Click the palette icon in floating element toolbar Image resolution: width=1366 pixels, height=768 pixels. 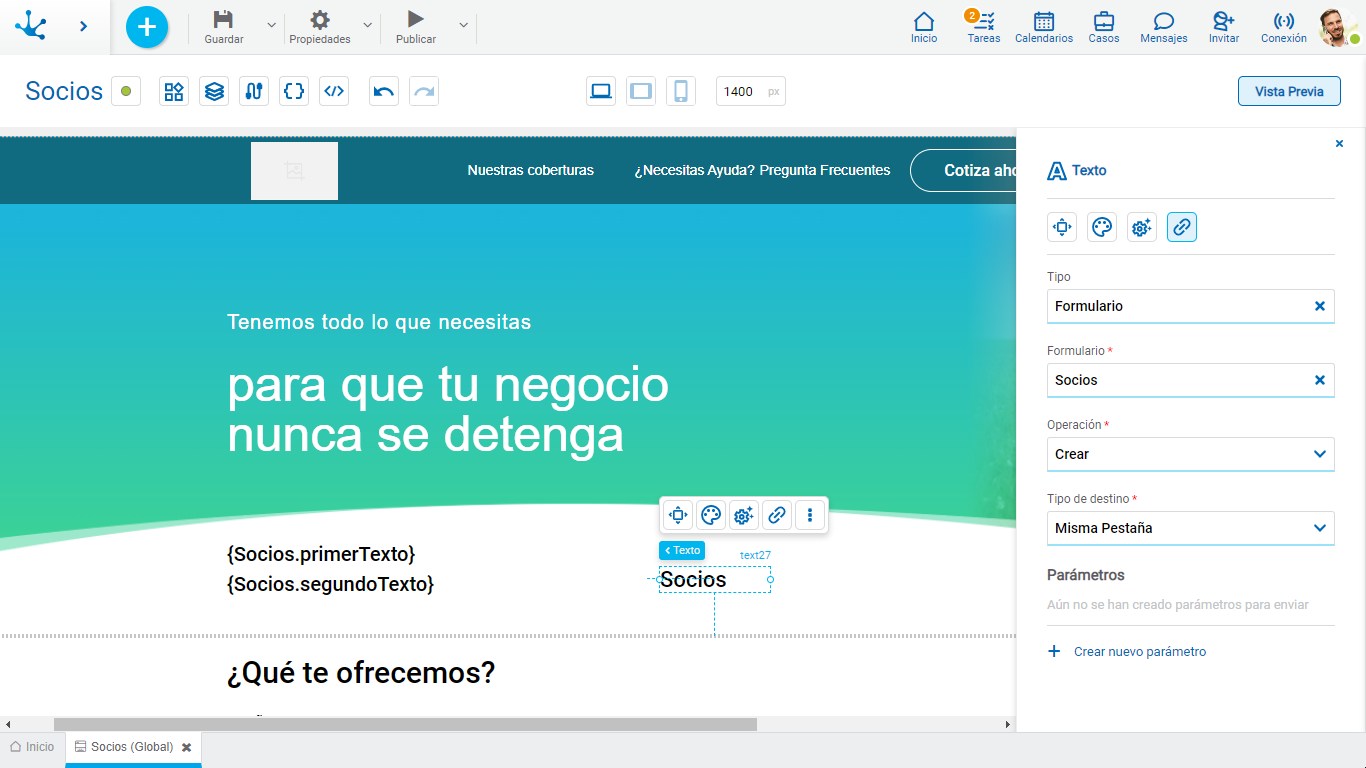coord(711,516)
